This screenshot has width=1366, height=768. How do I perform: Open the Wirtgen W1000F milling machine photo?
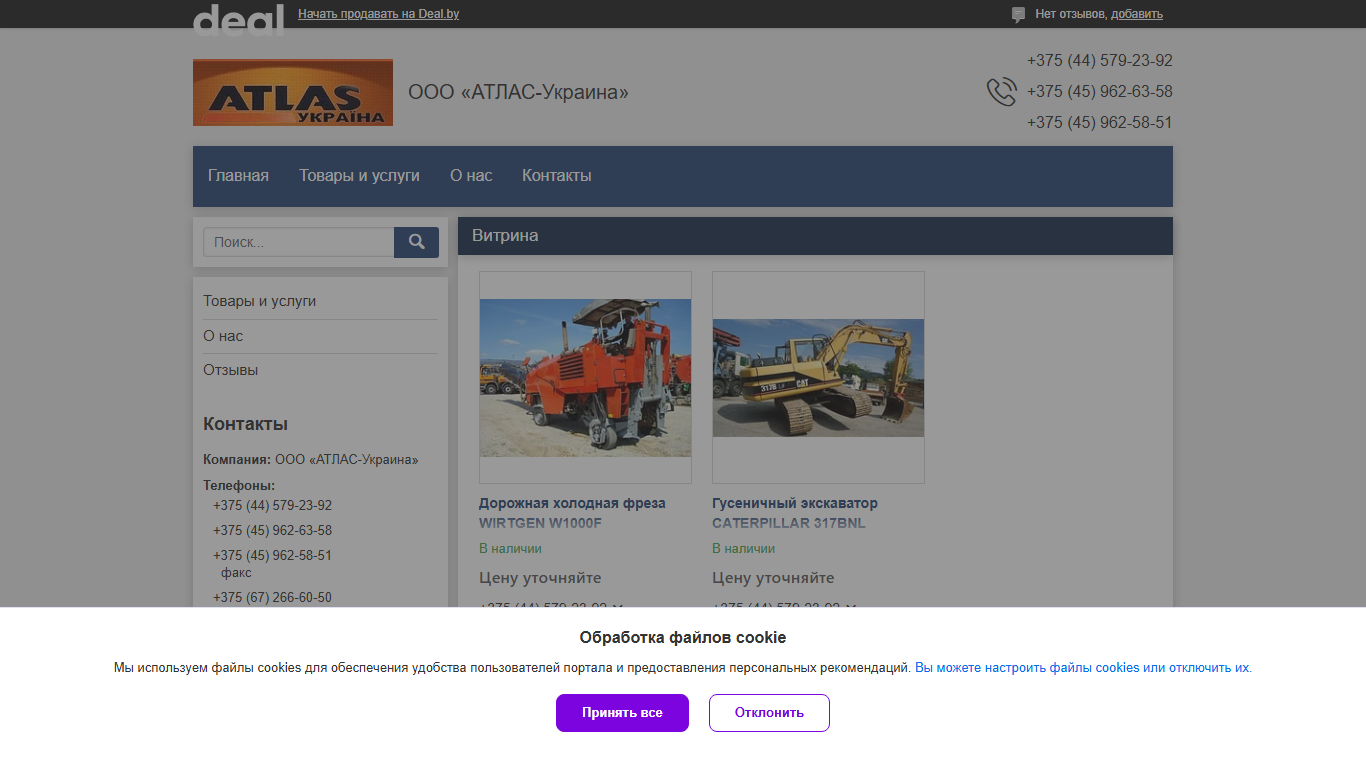coord(585,377)
